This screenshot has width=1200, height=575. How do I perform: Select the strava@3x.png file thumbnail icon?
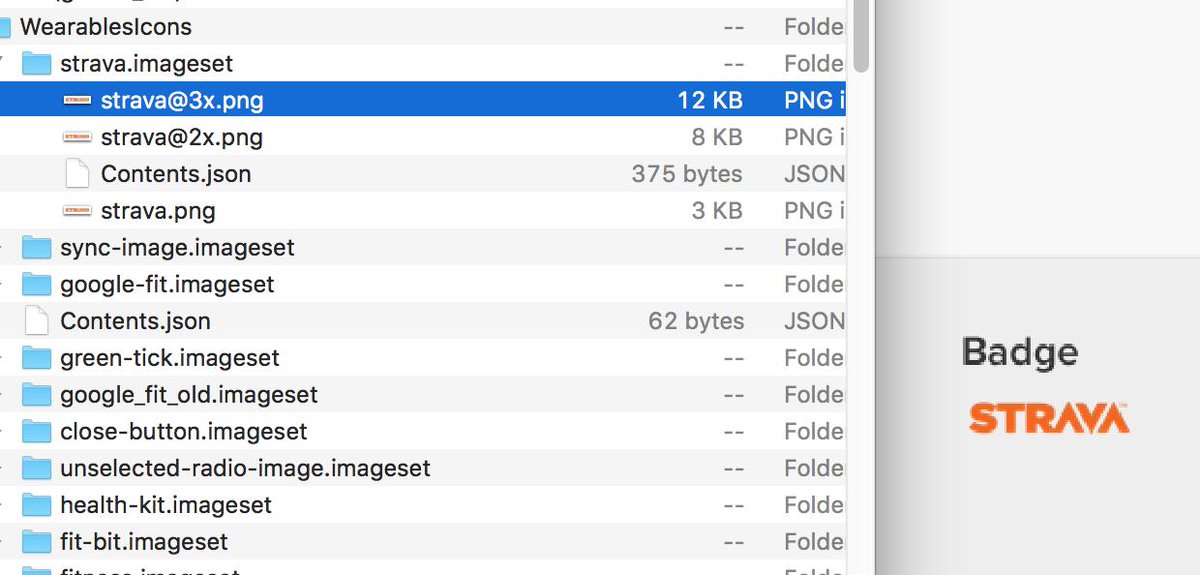tap(77, 100)
